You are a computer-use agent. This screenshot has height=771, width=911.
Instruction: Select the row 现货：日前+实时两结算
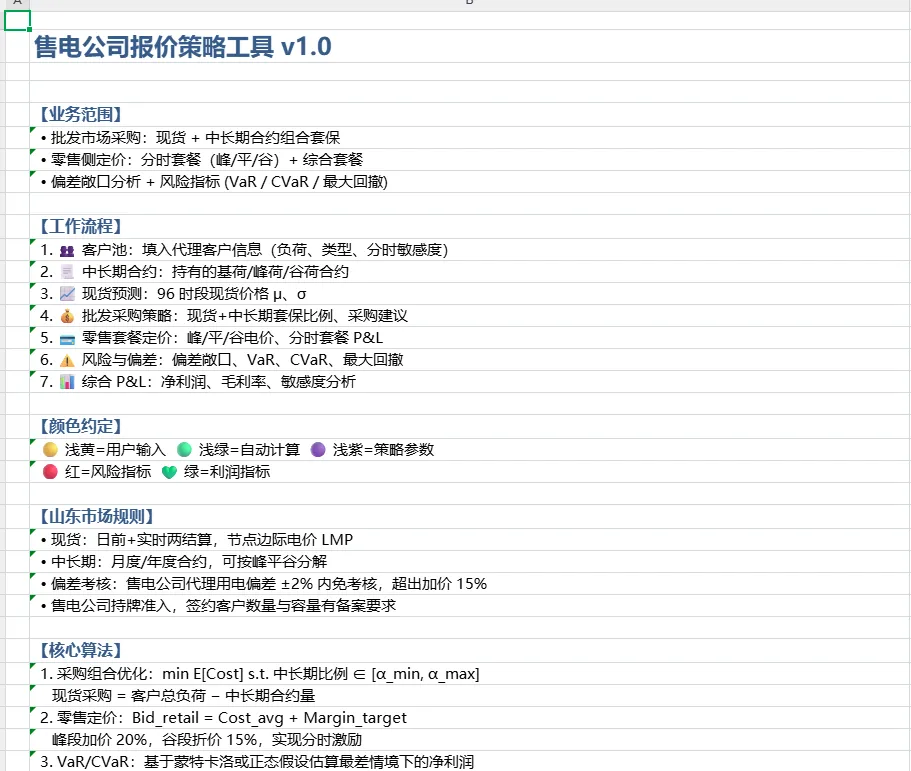pos(469,539)
